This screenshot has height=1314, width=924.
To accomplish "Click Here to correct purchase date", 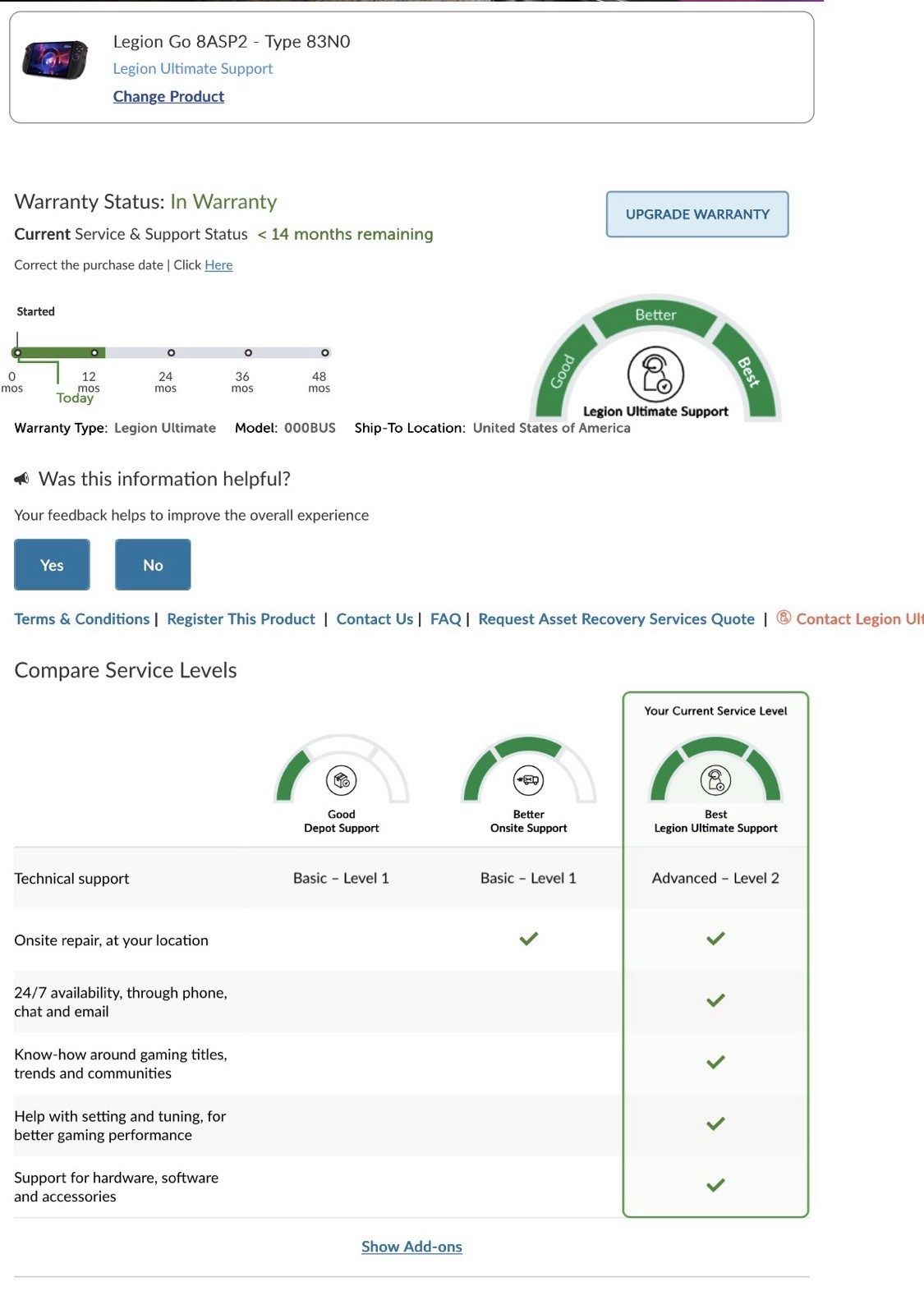I will (218, 264).
